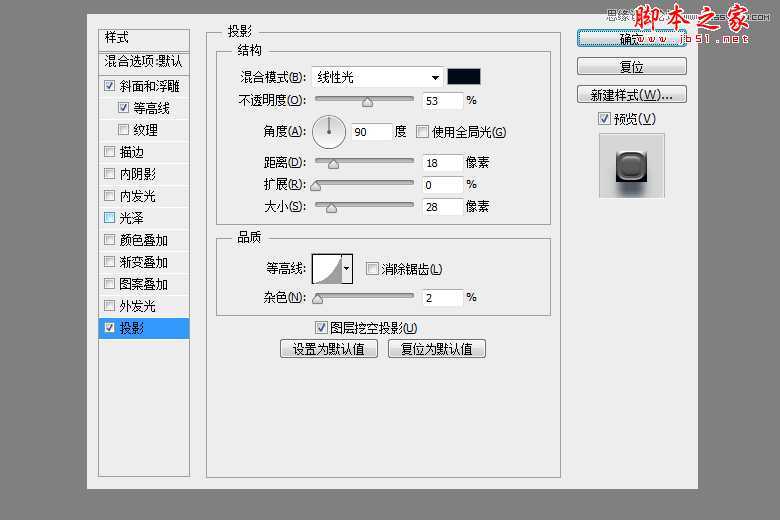780x520 pixels.
Task: Click the contour curve preview thumbnail
Action: (x=326, y=268)
